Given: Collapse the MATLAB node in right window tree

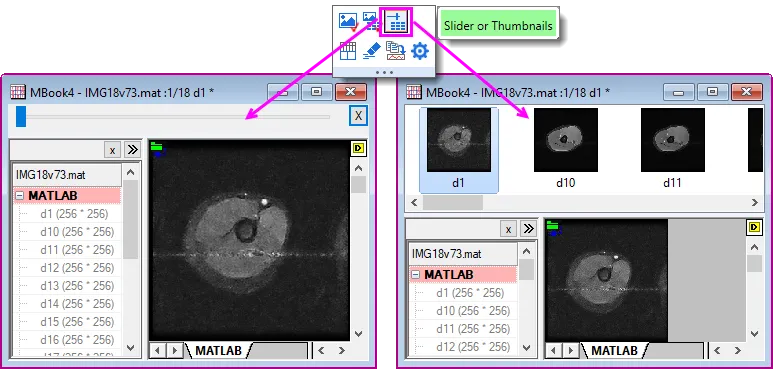Looking at the screenshot, I should pos(416,275).
